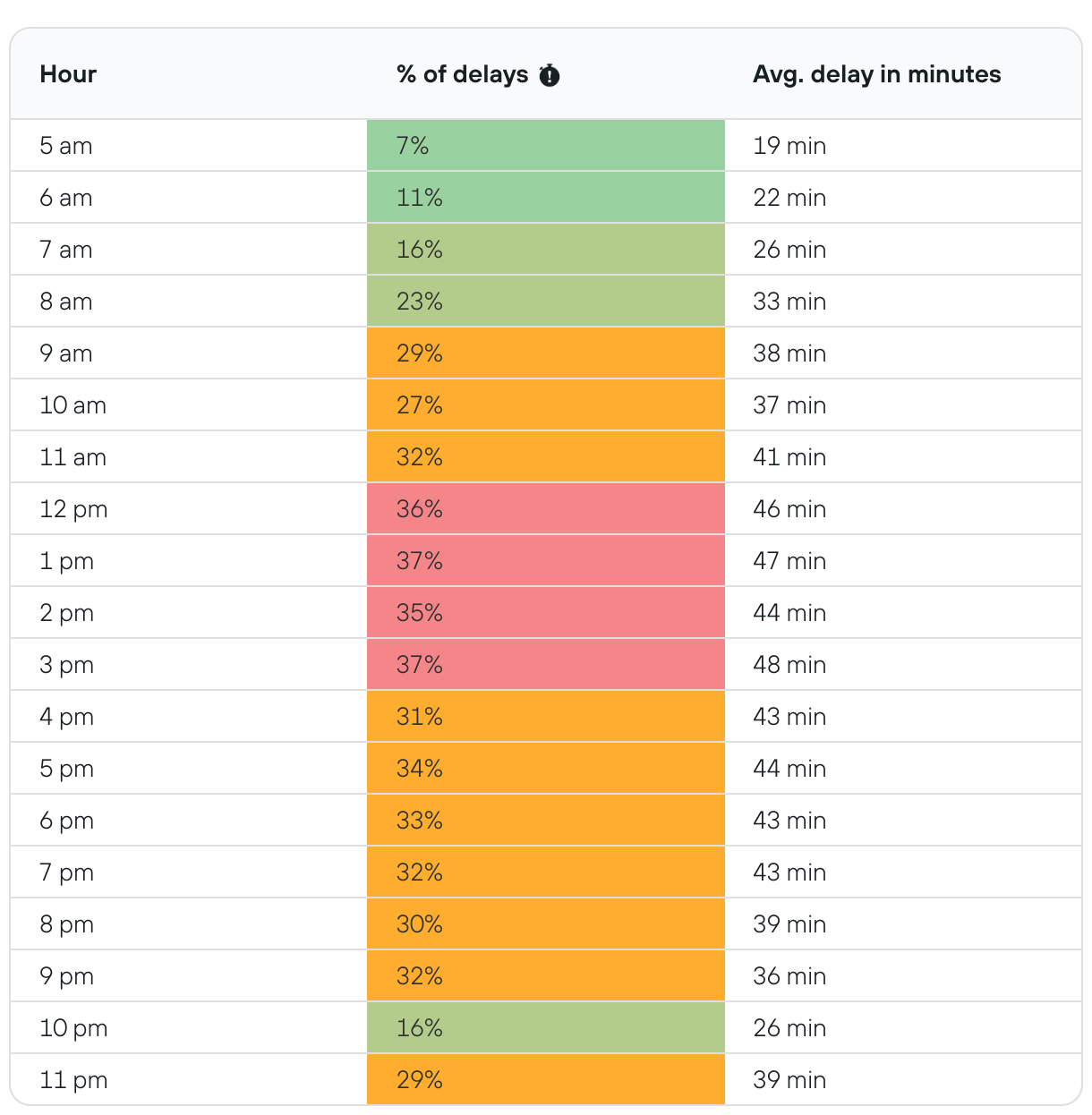Image resolution: width=1092 pixels, height=1115 pixels.
Task: Click the Hour column header
Action: tap(68, 74)
